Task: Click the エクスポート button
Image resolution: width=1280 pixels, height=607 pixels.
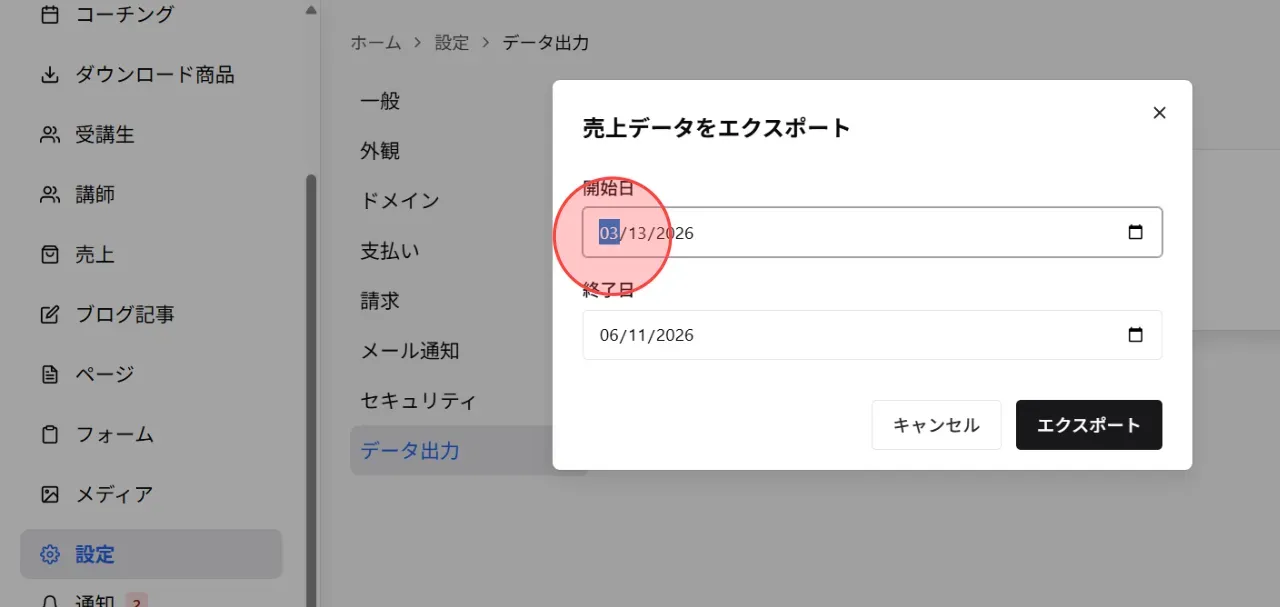Action: click(1089, 425)
